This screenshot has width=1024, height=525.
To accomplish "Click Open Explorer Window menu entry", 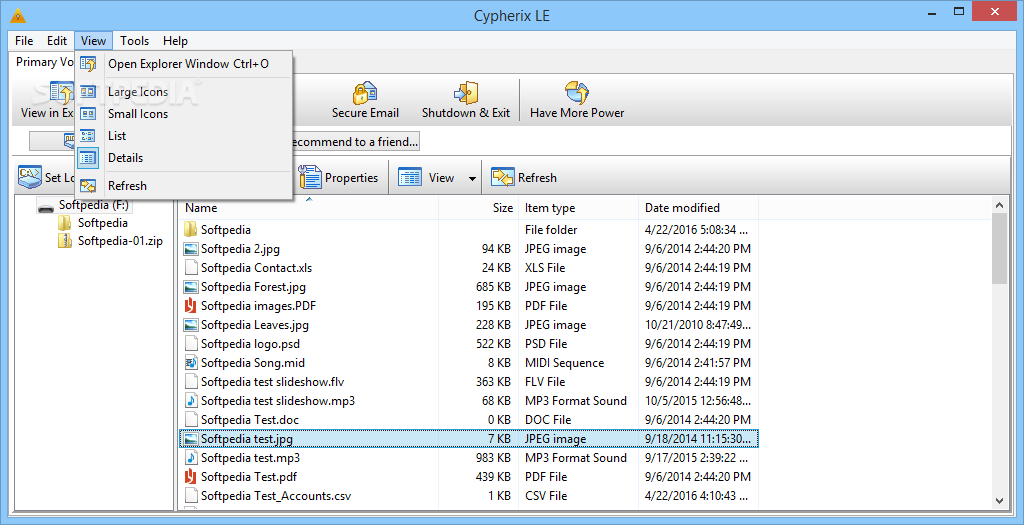I will pyautogui.click(x=184, y=64).
